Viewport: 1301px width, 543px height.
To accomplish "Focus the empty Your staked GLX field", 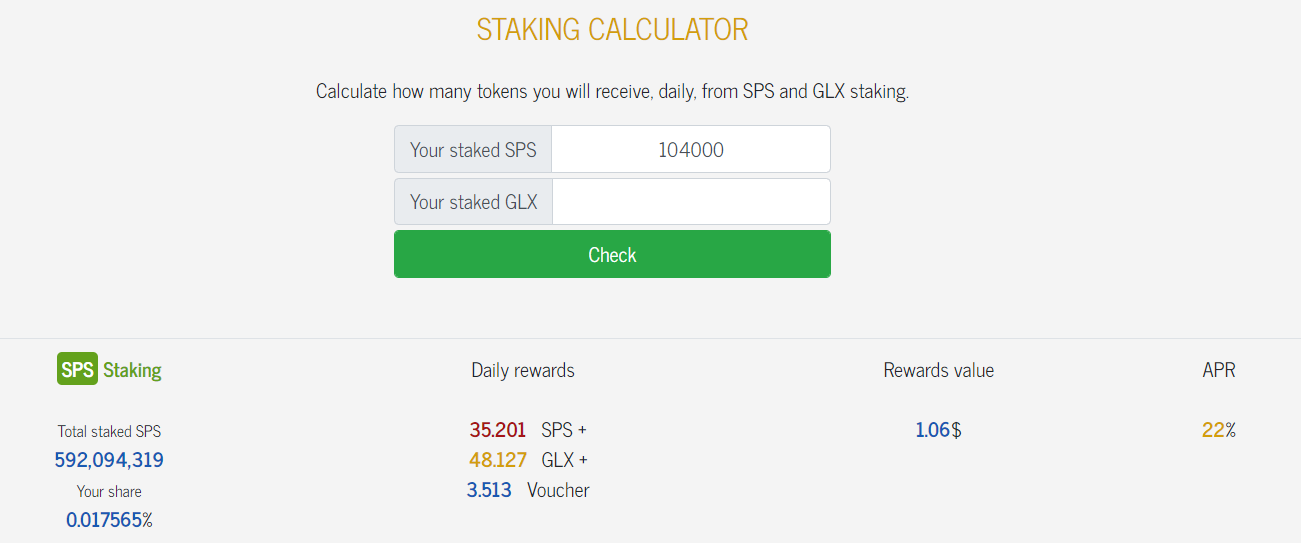I will tap(691, 202).
